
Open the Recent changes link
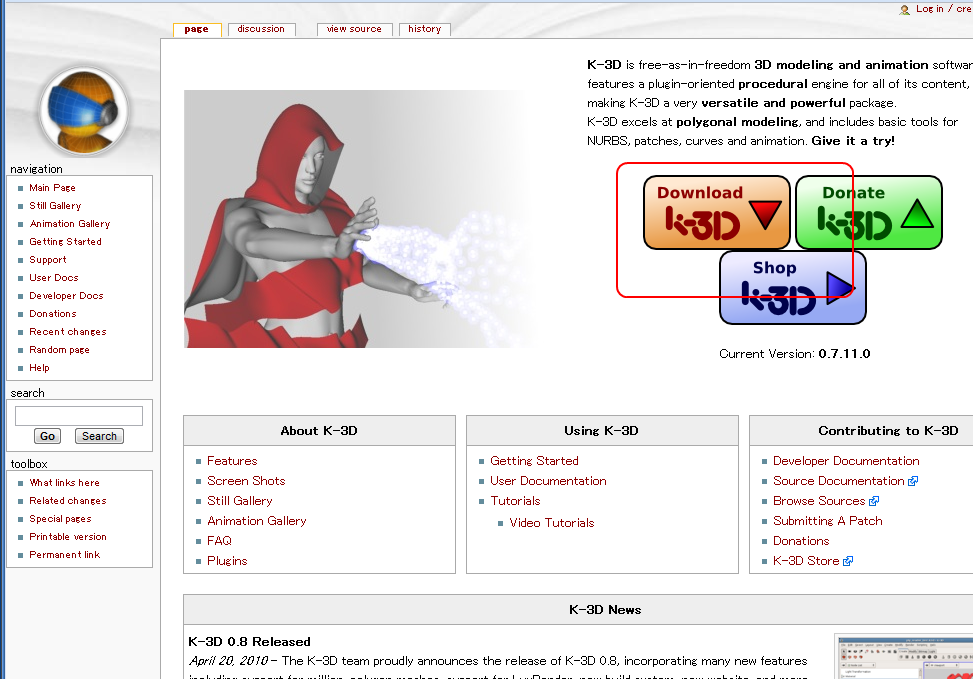pyautogui.click(x=68, y=331)
